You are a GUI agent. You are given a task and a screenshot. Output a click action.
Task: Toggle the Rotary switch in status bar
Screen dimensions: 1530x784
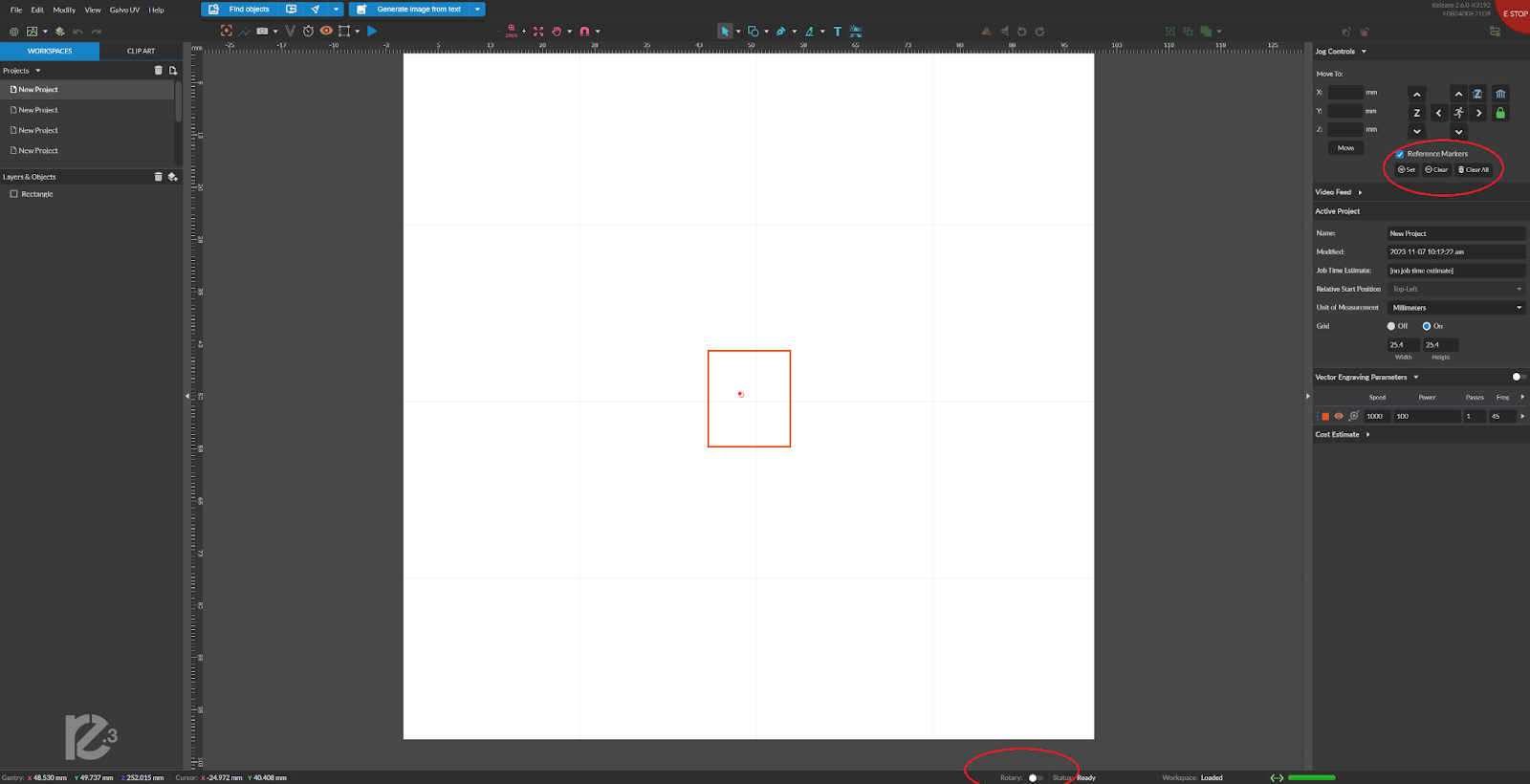pos(1035,778)
